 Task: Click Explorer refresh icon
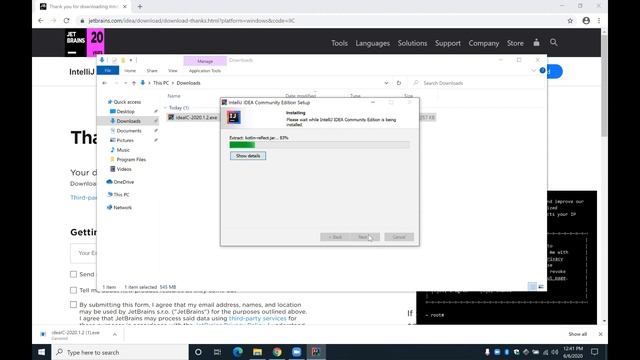(399, 83)
